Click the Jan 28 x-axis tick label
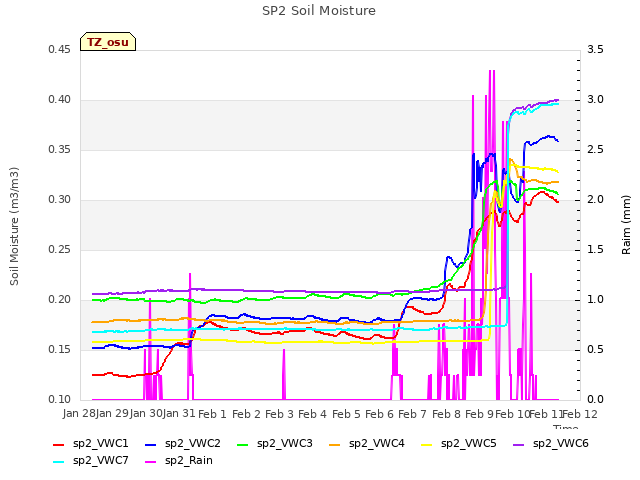The width and height of the screenshot is (640, 480). click(78, 414)
